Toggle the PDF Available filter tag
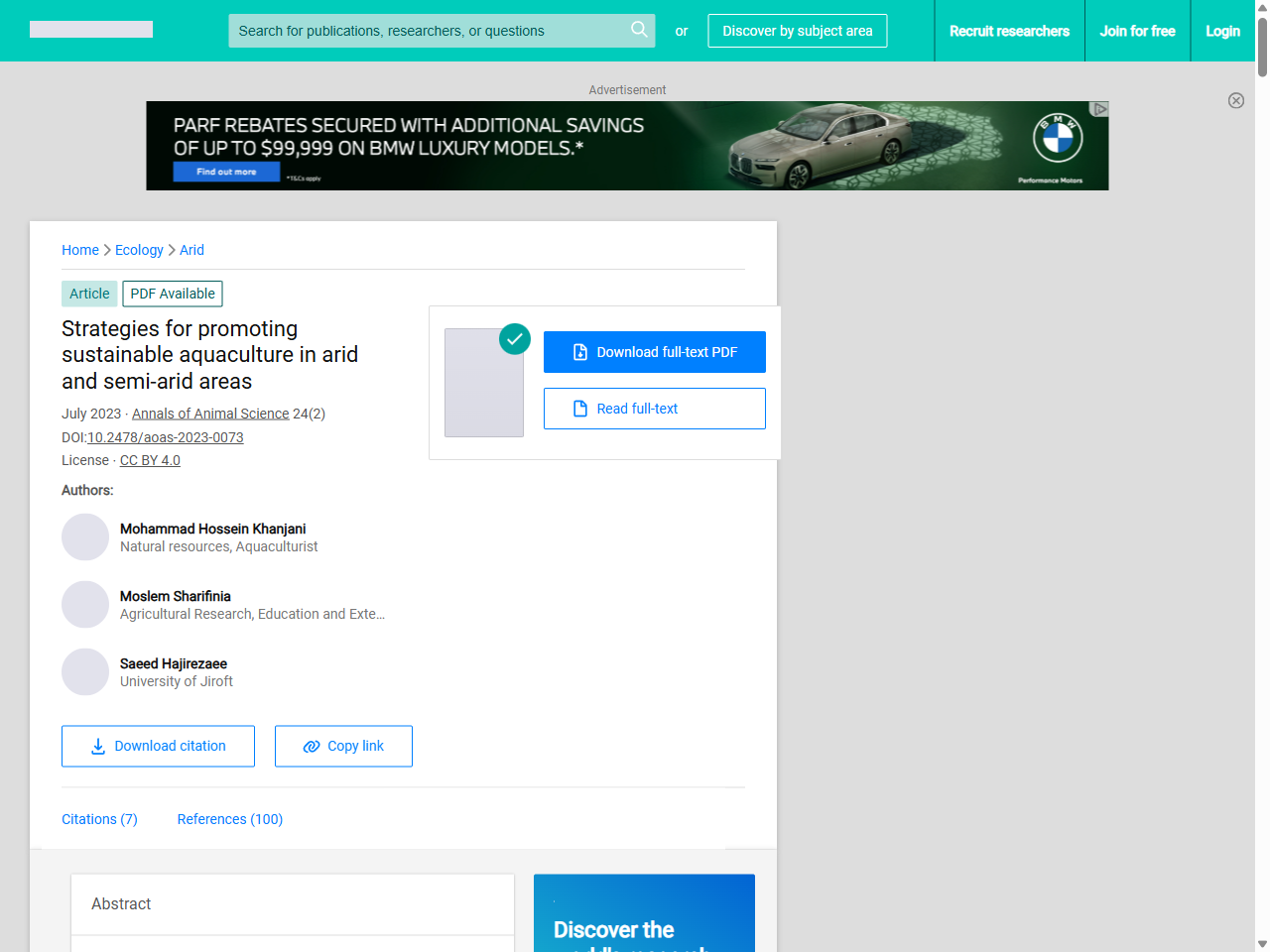The height and width of the screenshot is (952, 1270). point(172,294)
